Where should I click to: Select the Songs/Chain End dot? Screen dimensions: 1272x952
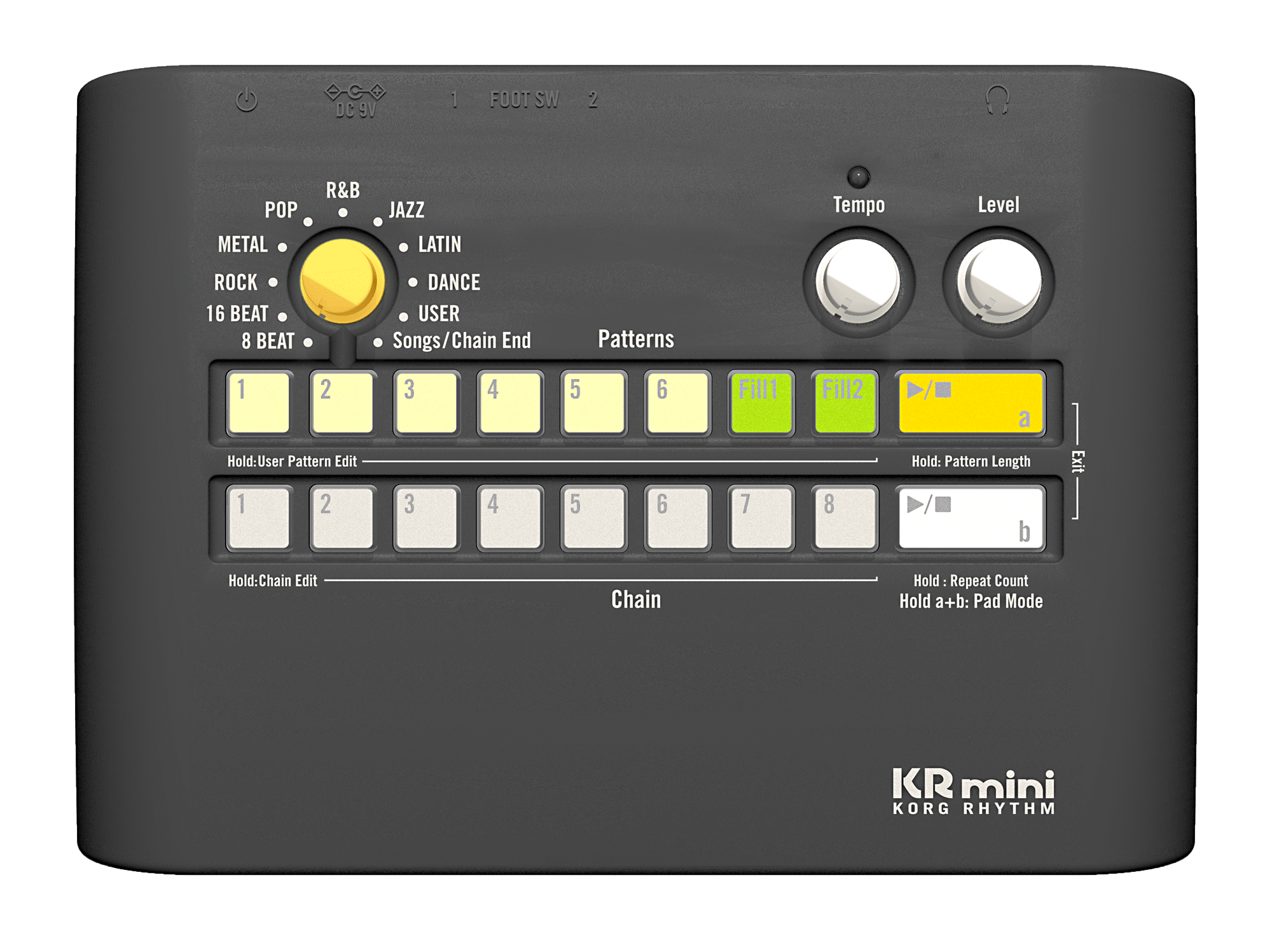[x=378, y=342]
